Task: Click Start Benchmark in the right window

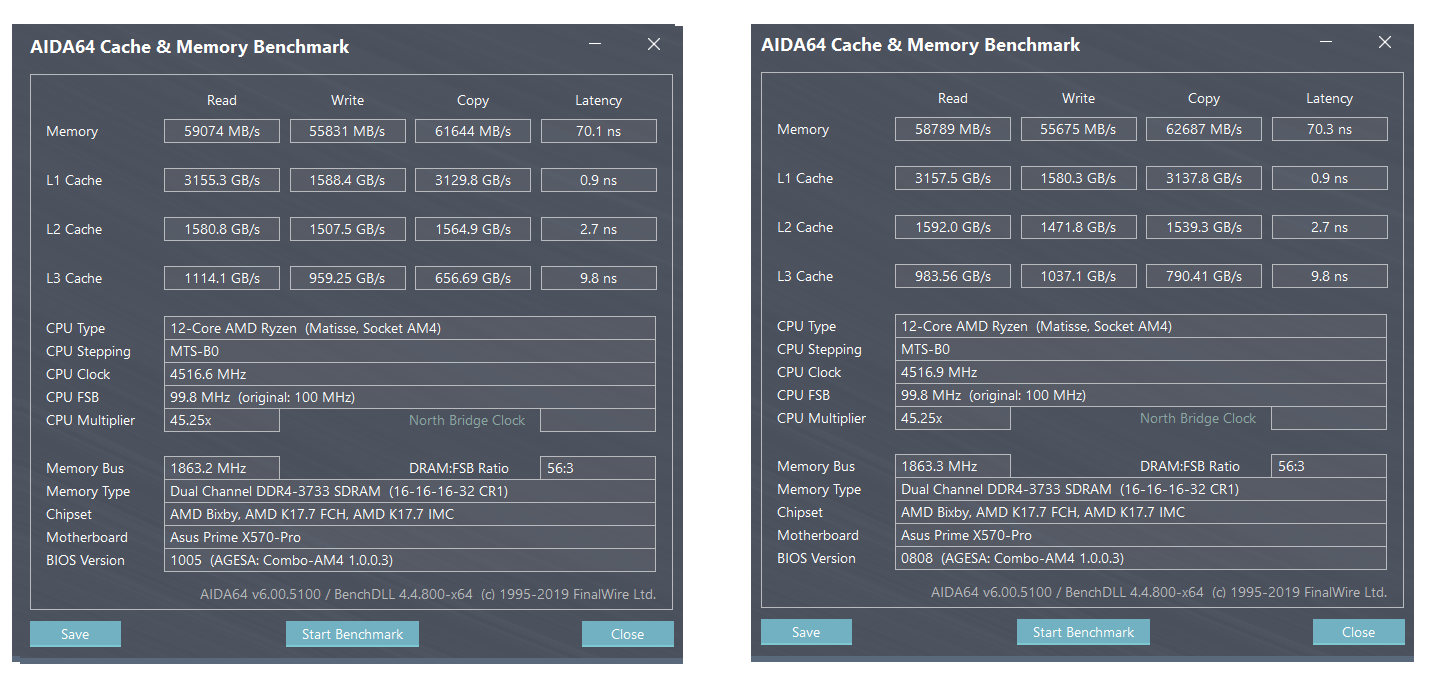Action: (x=1083, y=632)
